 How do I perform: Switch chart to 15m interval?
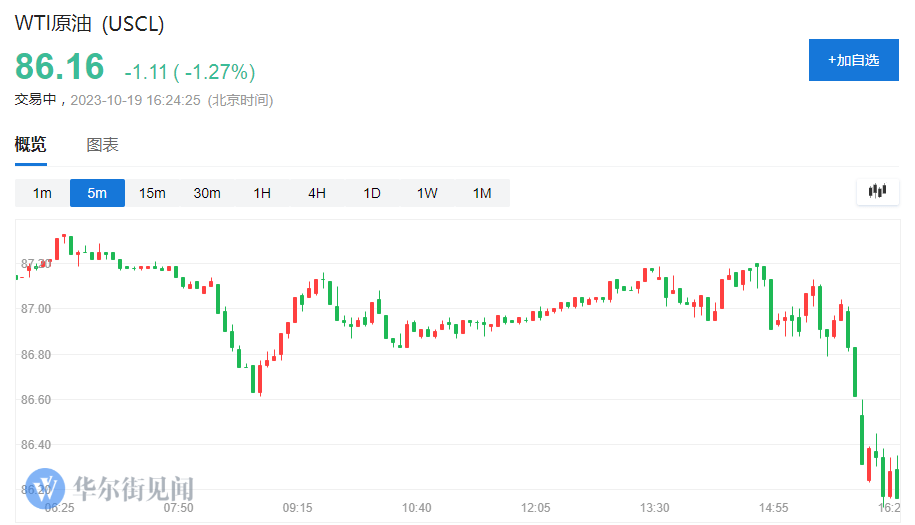click(152, 193)
